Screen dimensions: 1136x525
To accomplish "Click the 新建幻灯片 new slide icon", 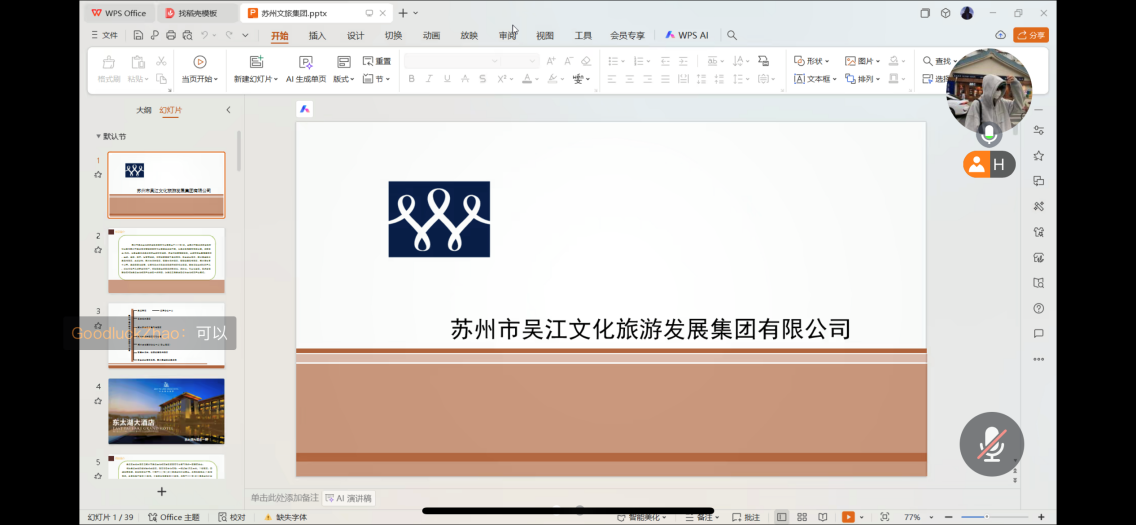I will (x=256, y=62).
